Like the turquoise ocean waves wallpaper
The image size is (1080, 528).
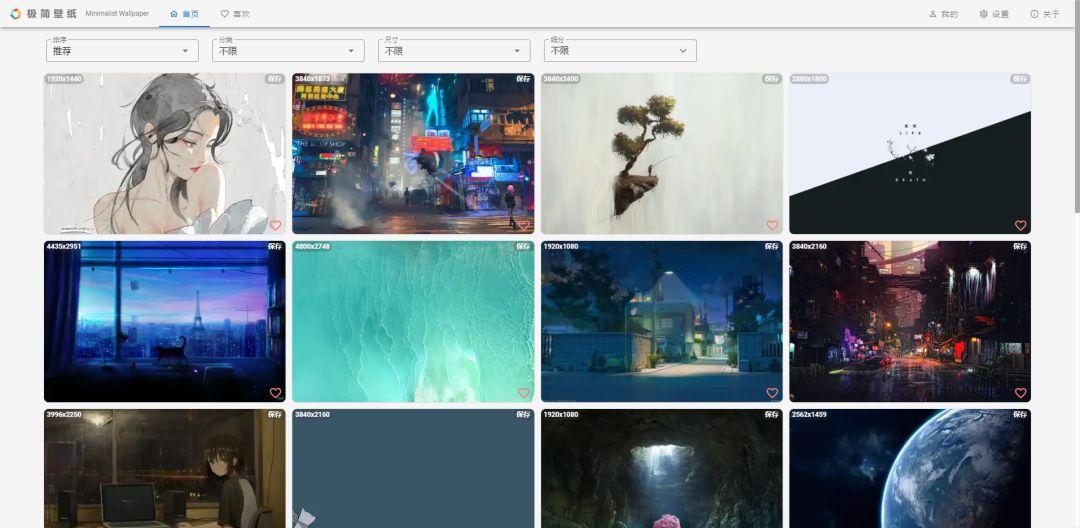tap(524, 393)
